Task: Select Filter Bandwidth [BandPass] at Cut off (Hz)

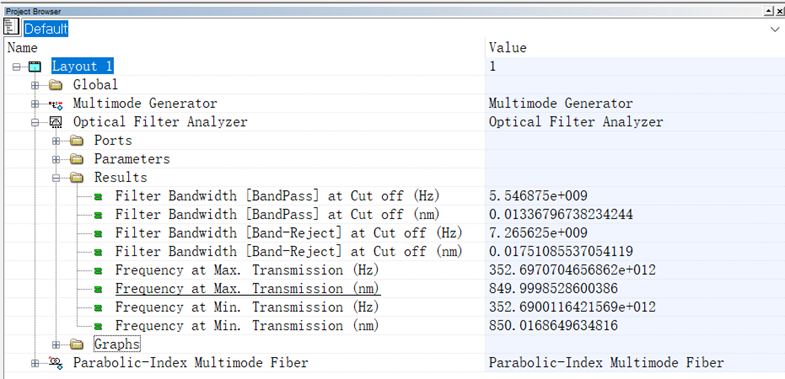Action: (280, 196)
